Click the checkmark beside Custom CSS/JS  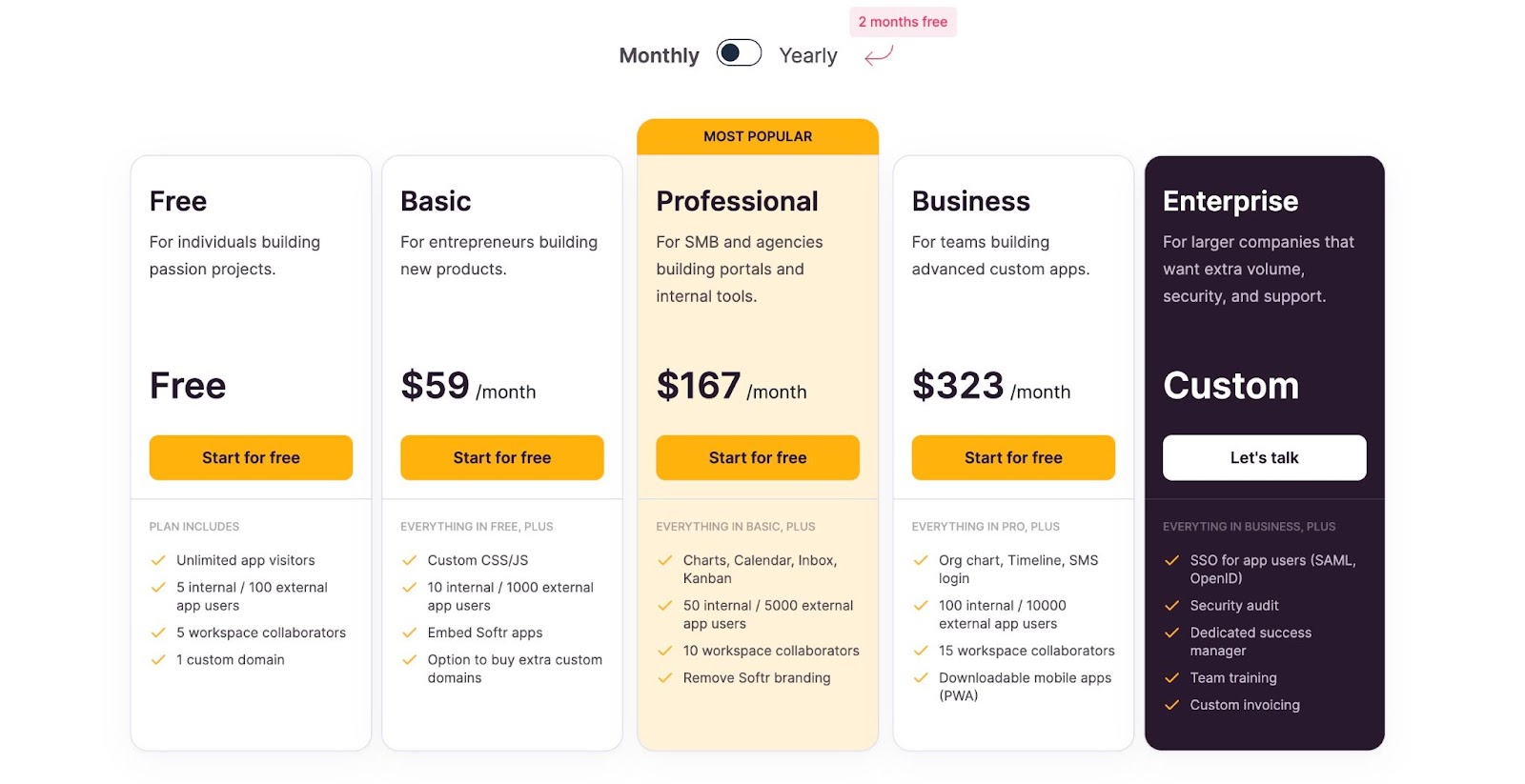click(x=408, y=560)
